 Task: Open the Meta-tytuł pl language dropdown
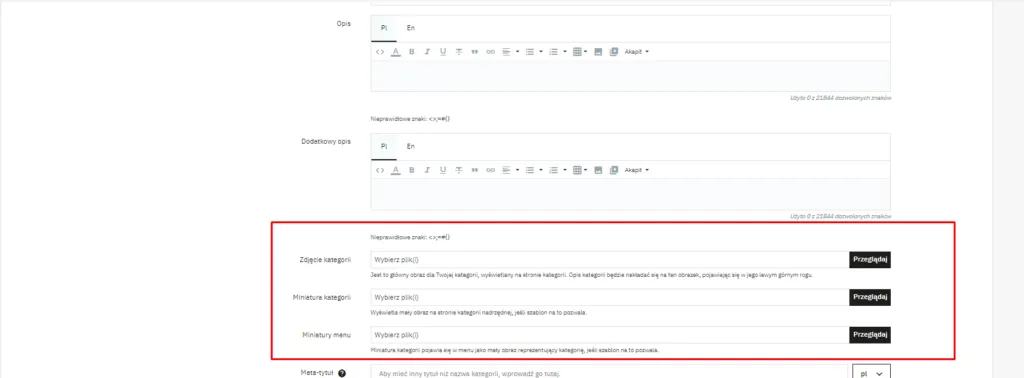coord(872,372)
